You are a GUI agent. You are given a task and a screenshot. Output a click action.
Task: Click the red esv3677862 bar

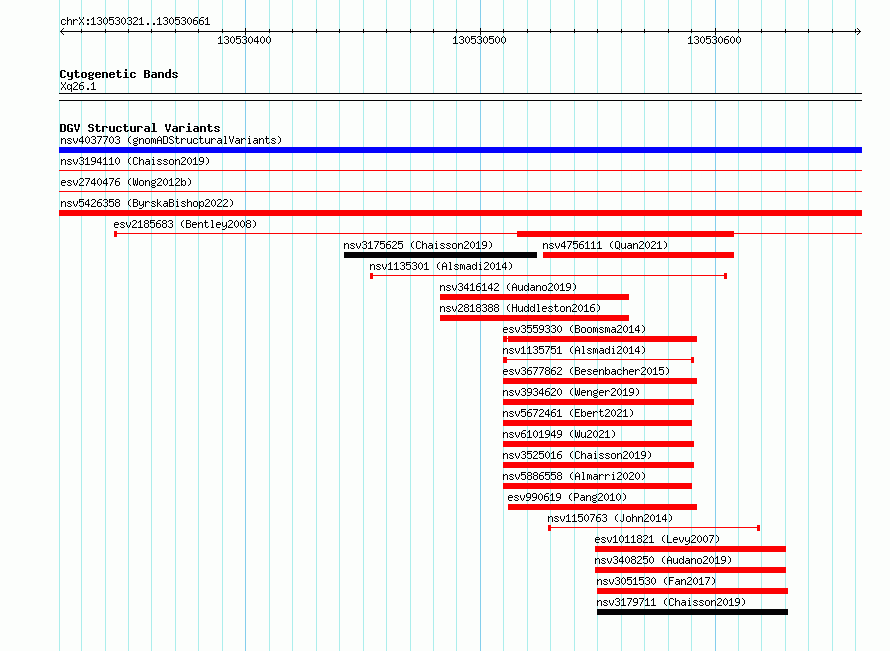(x=600, y=381)
